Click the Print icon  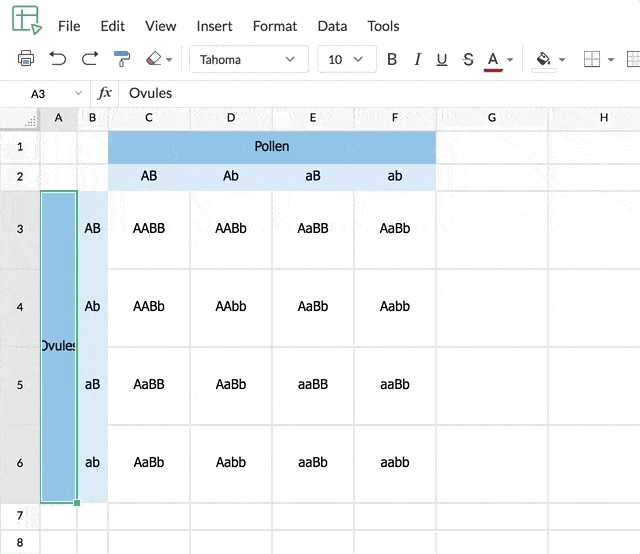click(26, 59)
